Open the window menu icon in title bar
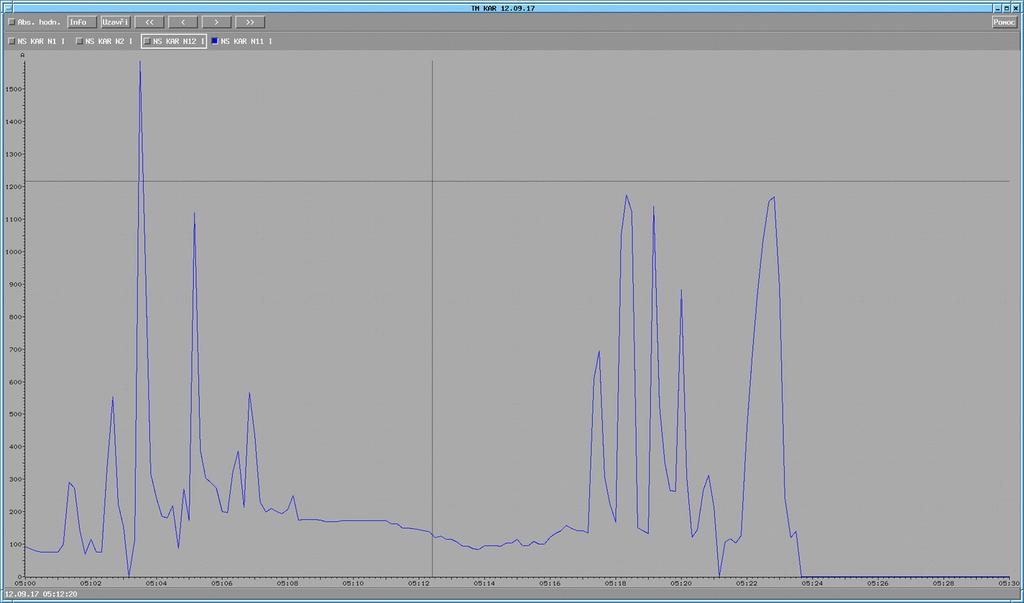The width and height of the screenshot is (1024, 603). point(8,8)
